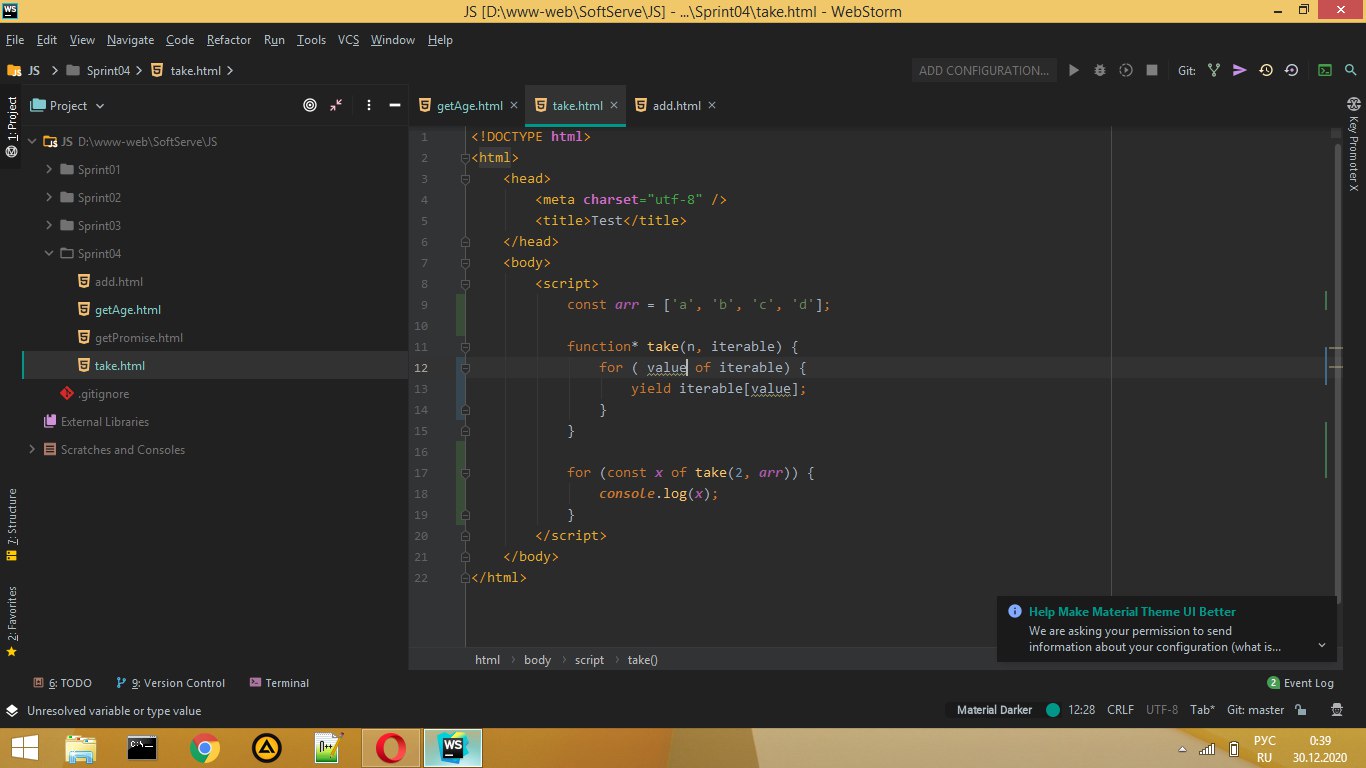Revert changes with rollback icon
Viewport: 1366px width, 768px height.
tap(1292, 70)
